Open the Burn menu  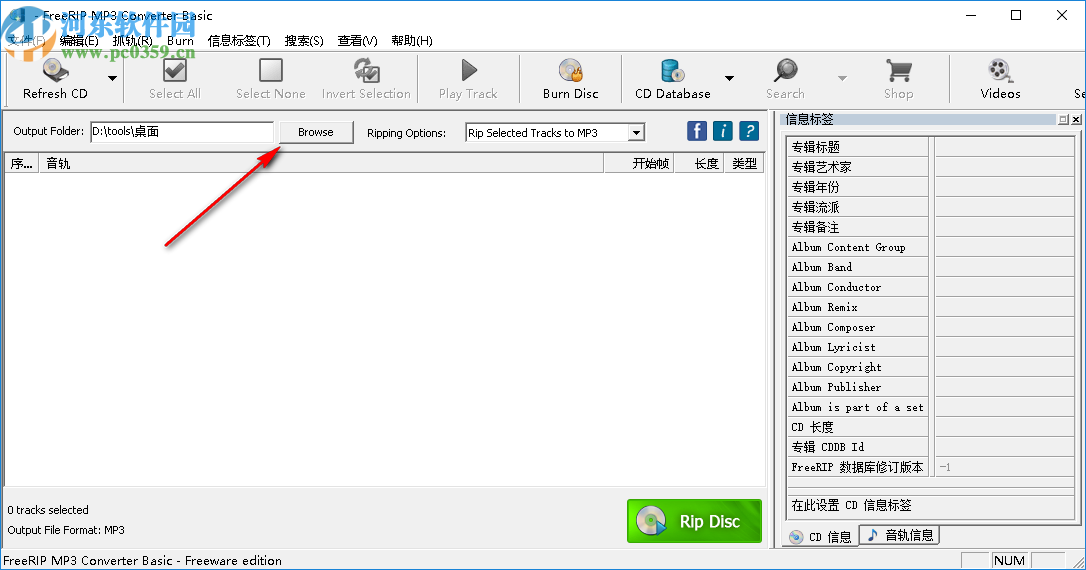[180, 41]
